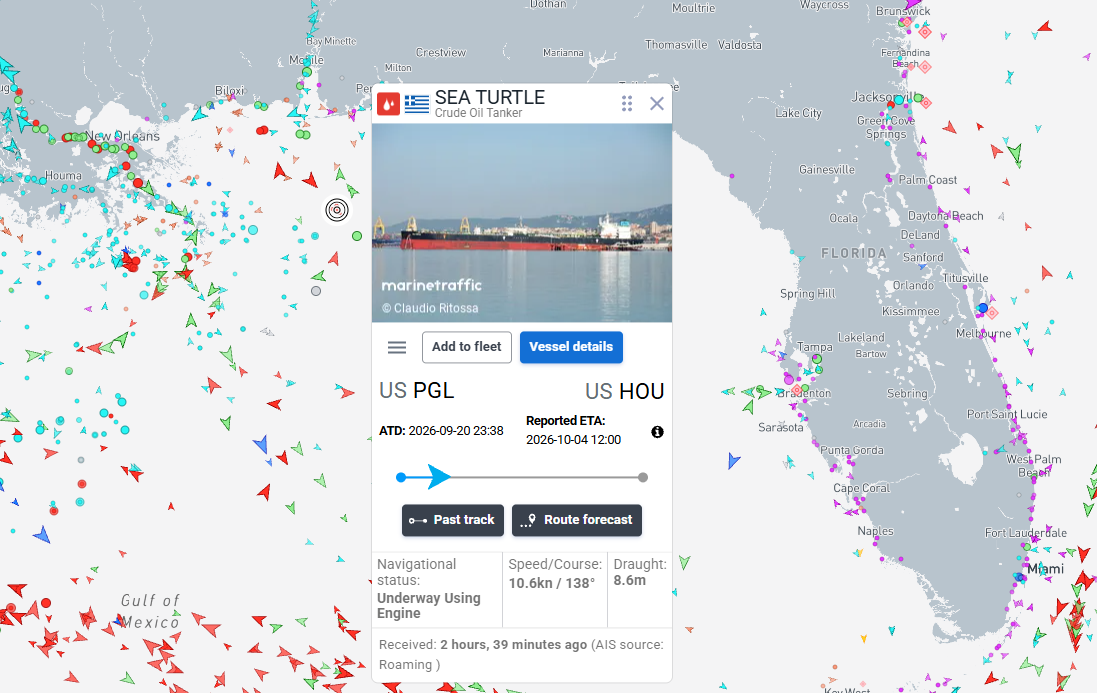Click the New Orleans label on map
The height and width of the screenshot is (693, 1097).
click(x=122, y=136)
